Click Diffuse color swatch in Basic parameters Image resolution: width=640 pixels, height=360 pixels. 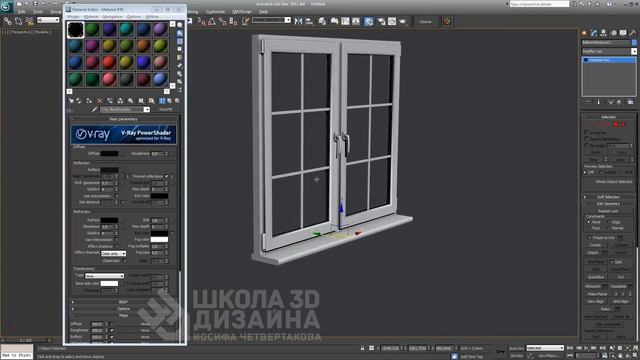pos(109,153)
